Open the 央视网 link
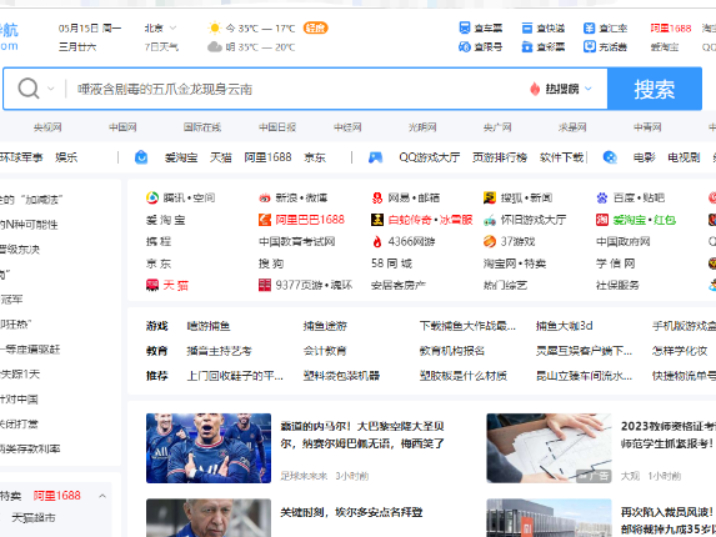Screen dimensions: 716x537 coord(47,127)
